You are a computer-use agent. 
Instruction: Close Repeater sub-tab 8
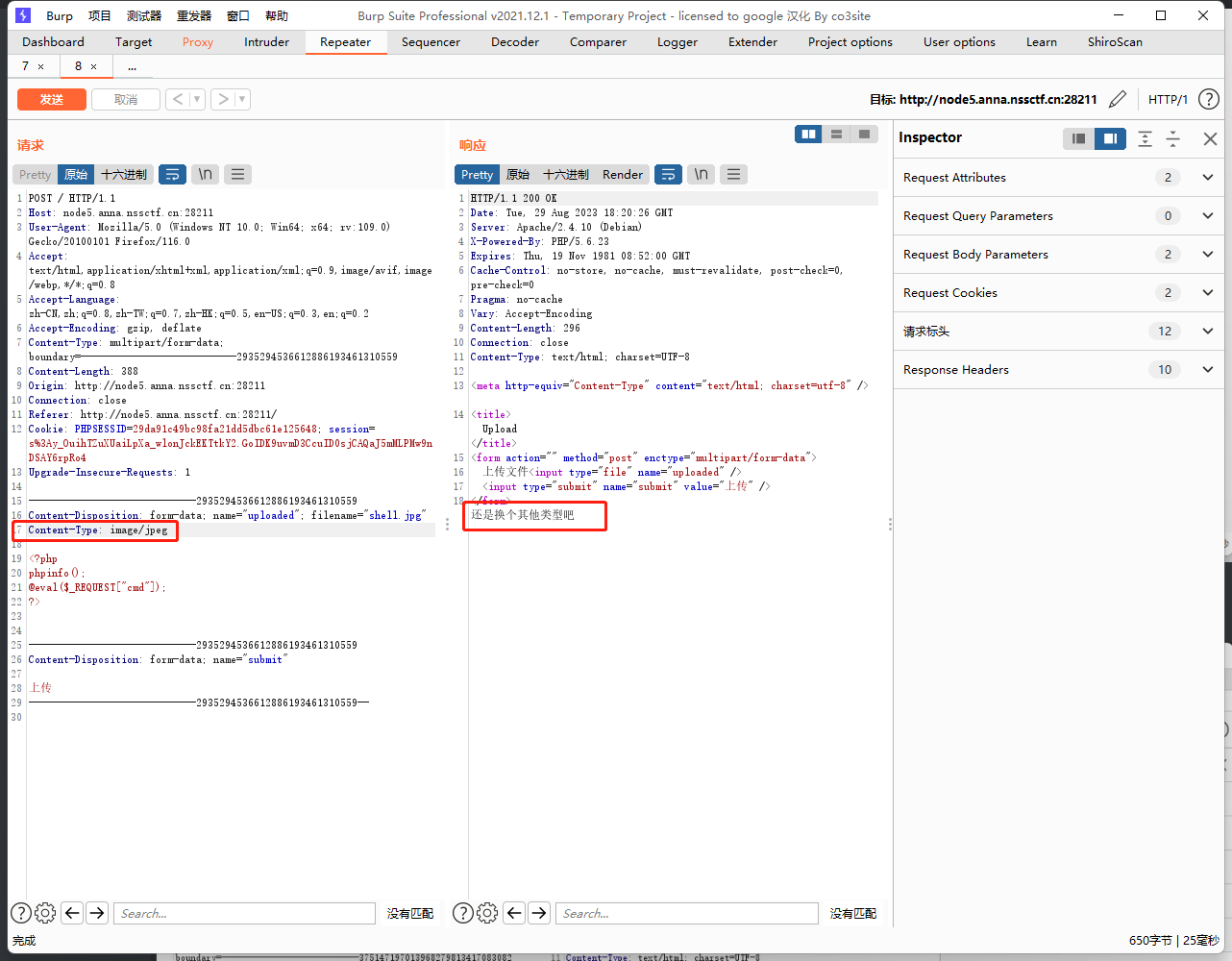(93, 66)
